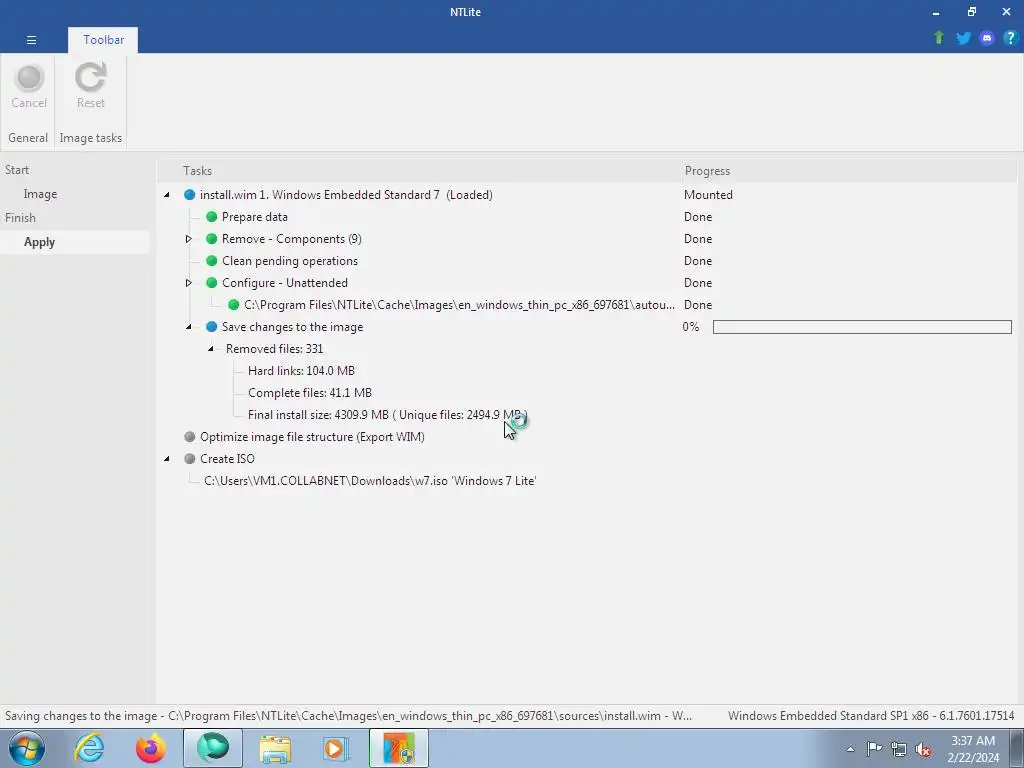Click the Complete files: 41.1 MB entry
The height and width of the screenshot is (768, 1024).
pos(310,392)
